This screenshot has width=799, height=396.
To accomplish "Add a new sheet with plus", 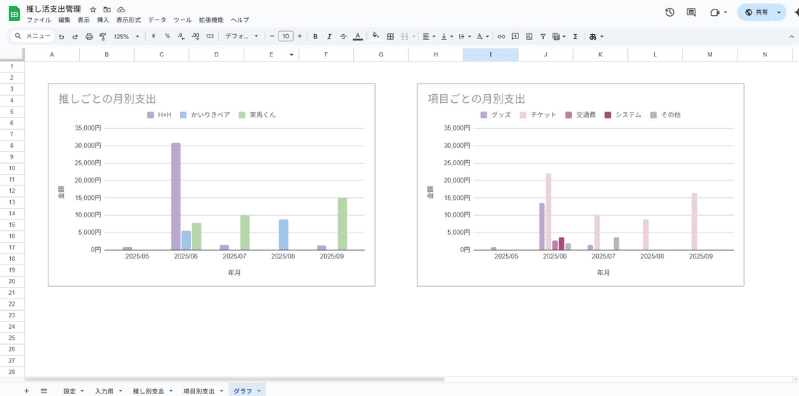I will click(26, 391).
